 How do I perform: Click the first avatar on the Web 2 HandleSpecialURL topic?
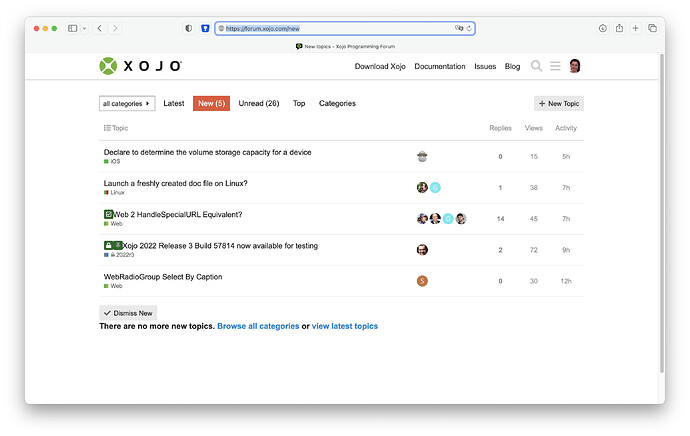point(422,219)
